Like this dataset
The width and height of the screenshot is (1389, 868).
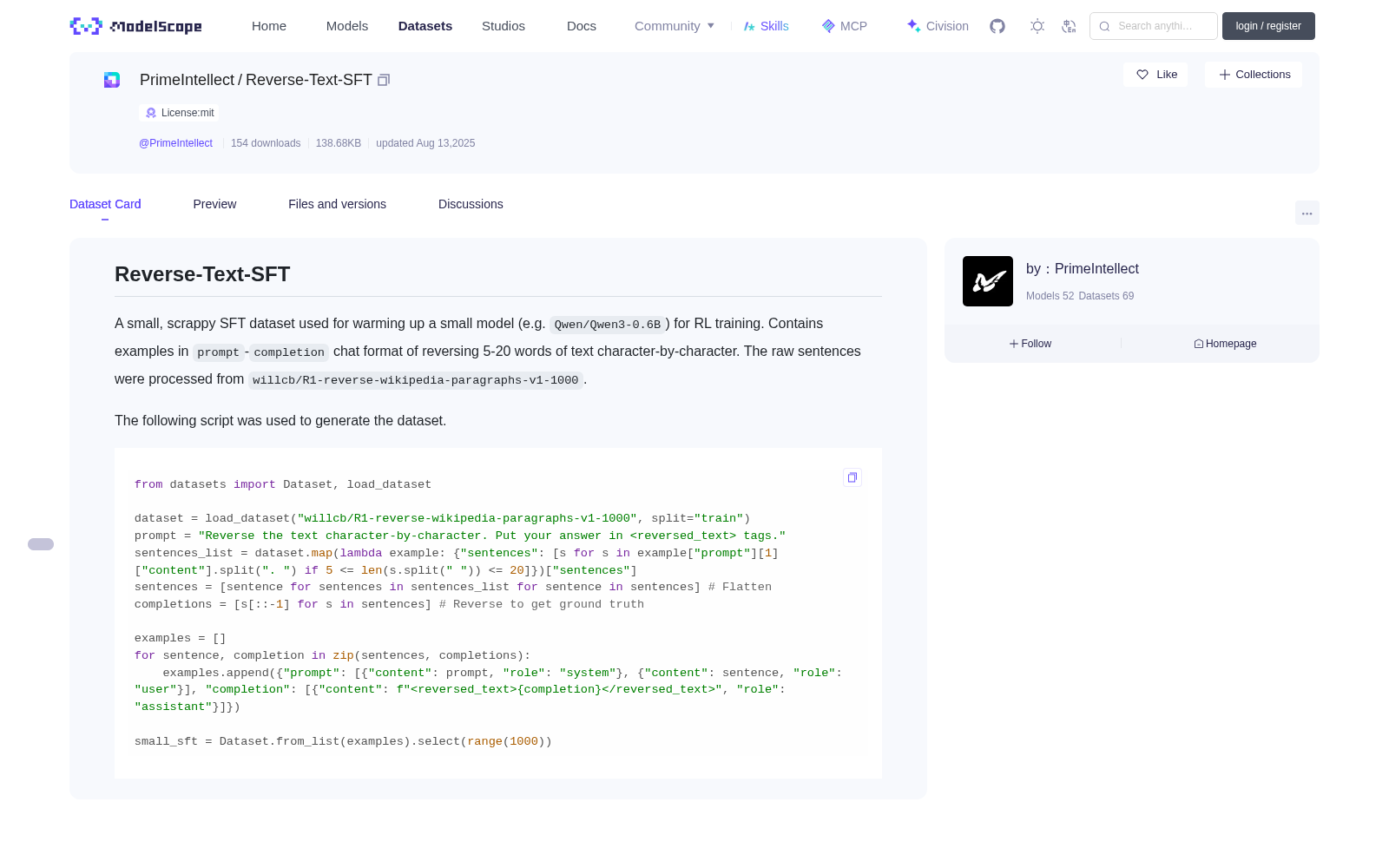(x=1156, y=75)
